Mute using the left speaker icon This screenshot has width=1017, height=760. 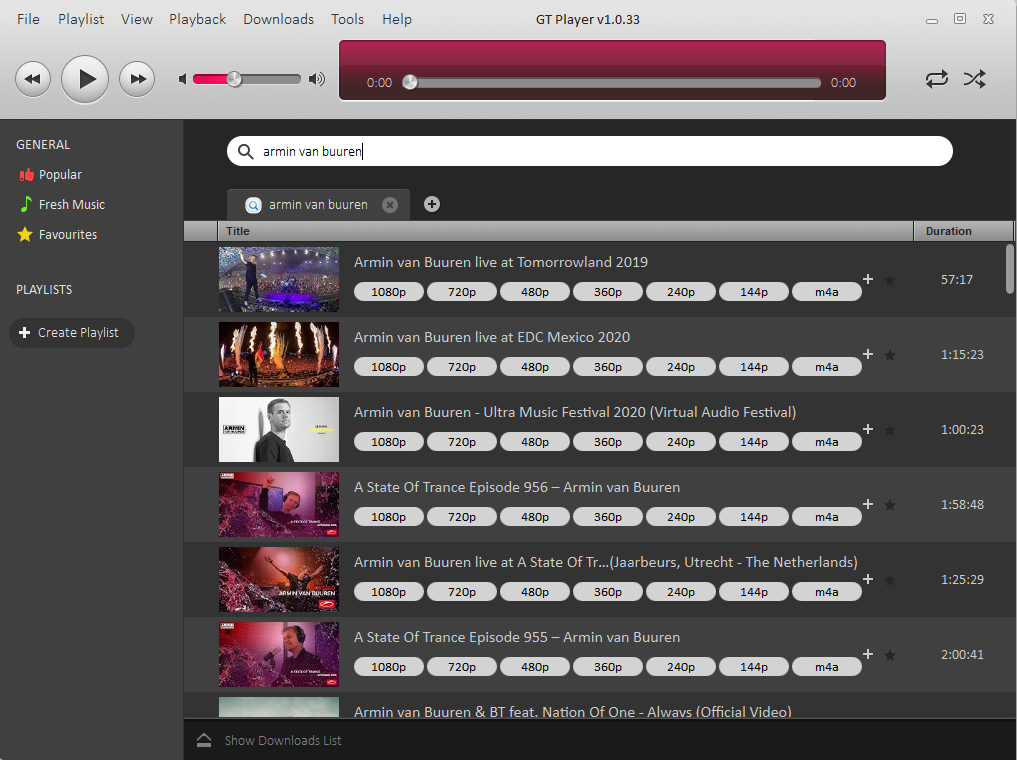[x=183, y=79]
